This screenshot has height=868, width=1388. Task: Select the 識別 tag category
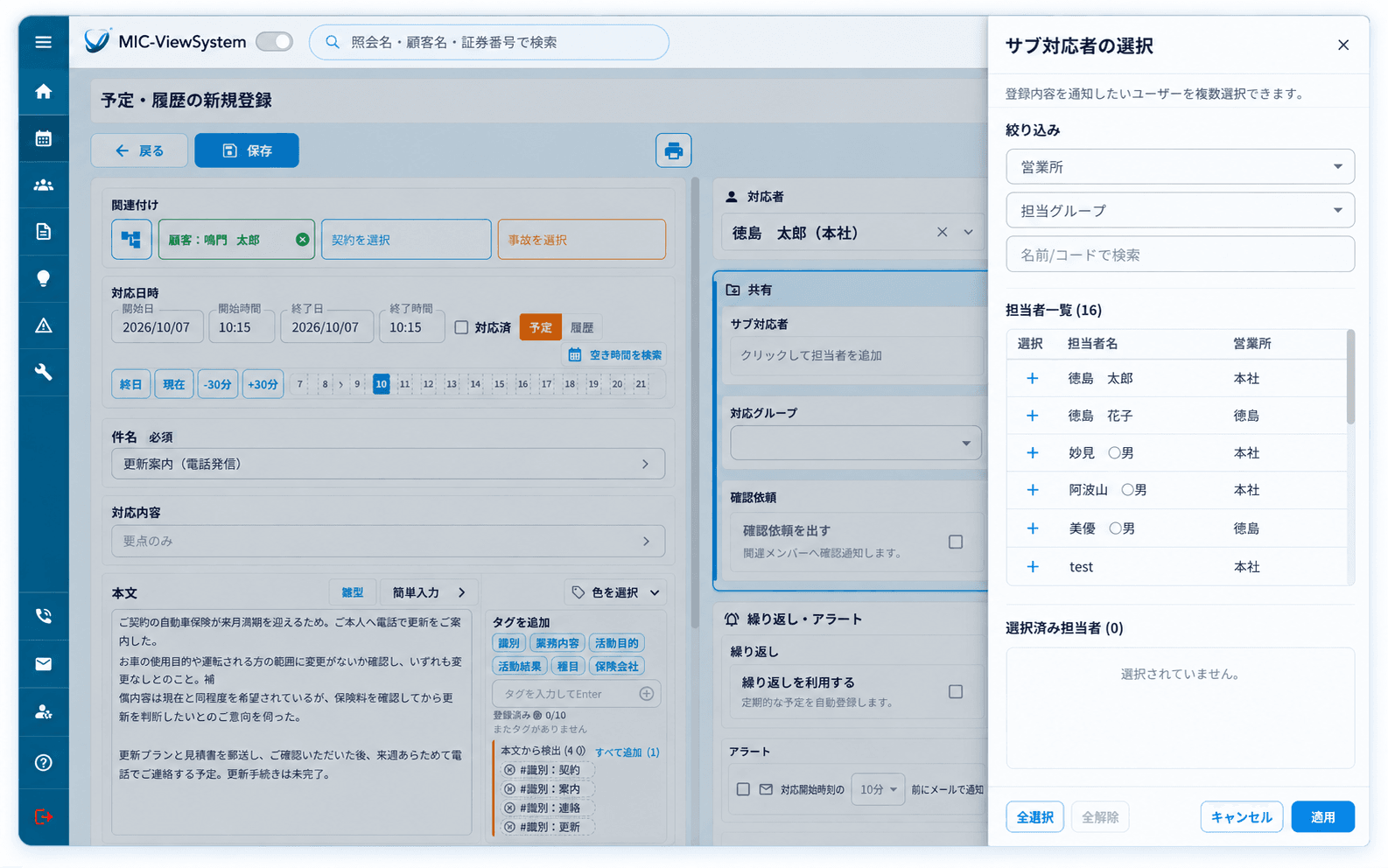click(508, 643)
